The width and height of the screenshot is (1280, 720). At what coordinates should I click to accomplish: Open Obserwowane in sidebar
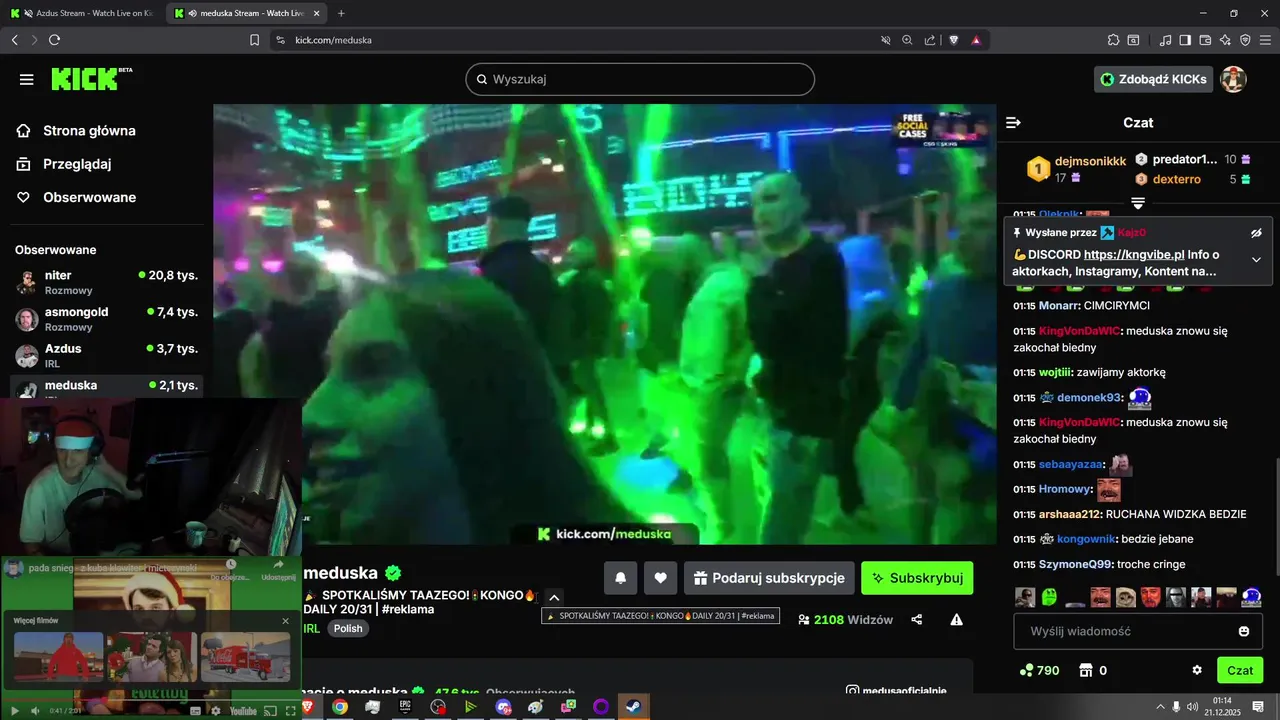89,197
